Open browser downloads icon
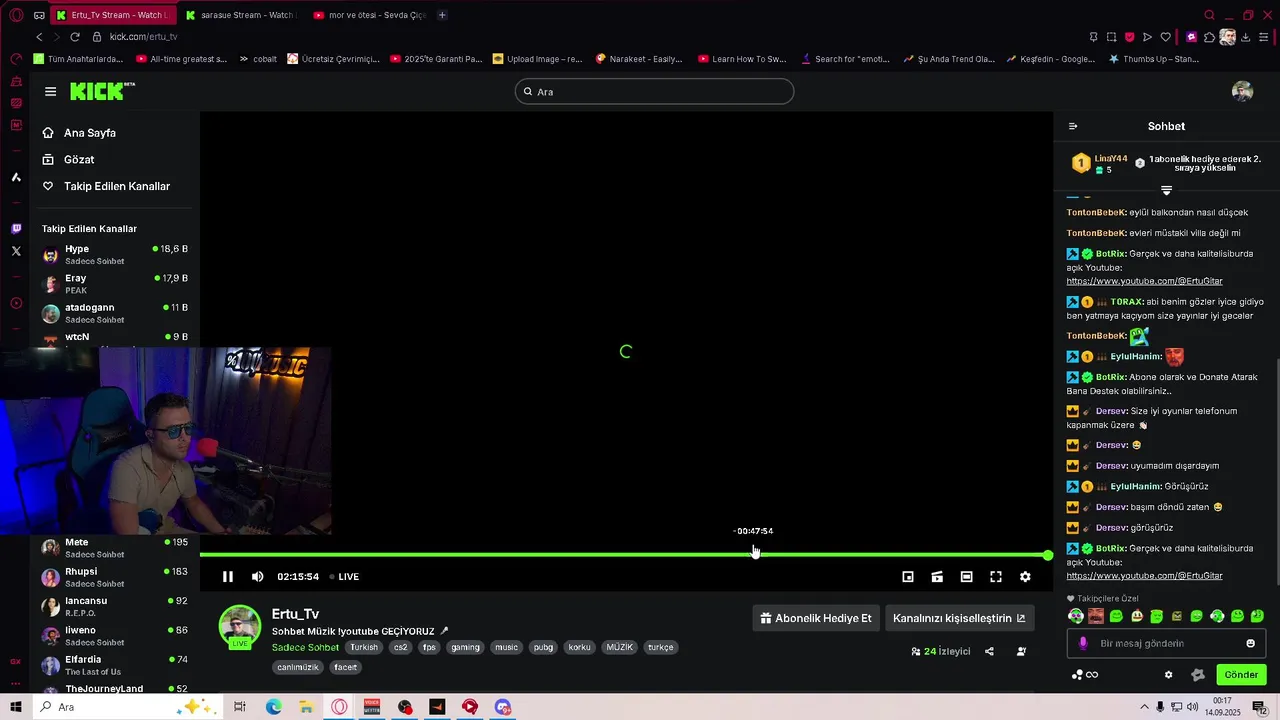 pos(1247,37)
